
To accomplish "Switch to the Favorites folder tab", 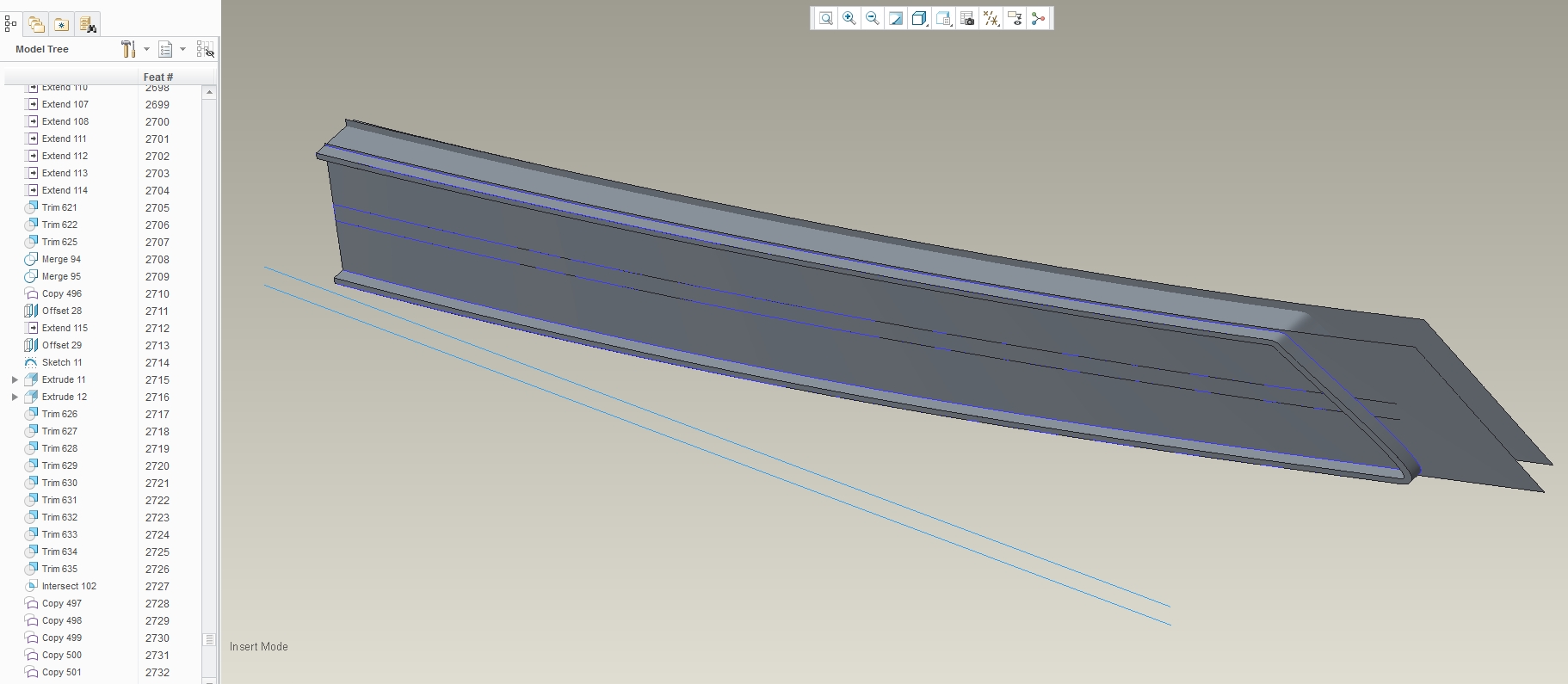I will [x=61, y=24].
